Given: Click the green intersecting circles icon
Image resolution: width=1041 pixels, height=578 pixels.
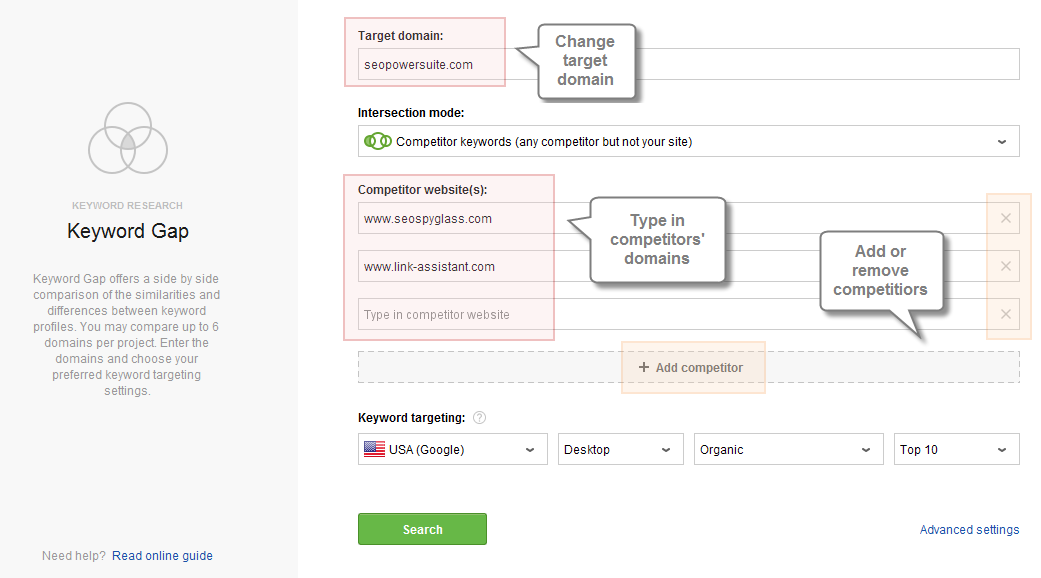Looking at the screenshot, I should [378, 141].
